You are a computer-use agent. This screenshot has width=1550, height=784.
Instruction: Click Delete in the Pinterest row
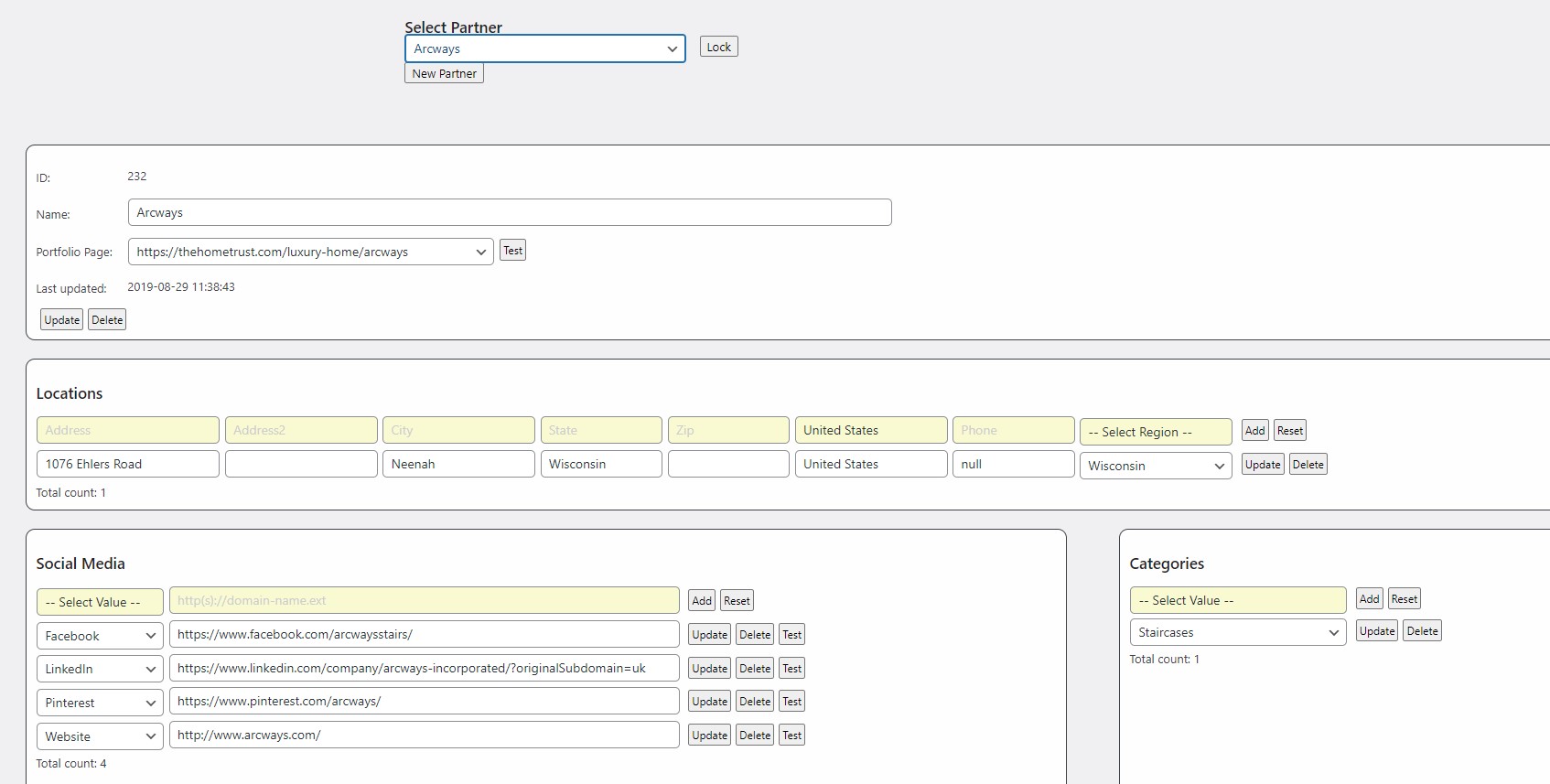(x=755, y=701)
